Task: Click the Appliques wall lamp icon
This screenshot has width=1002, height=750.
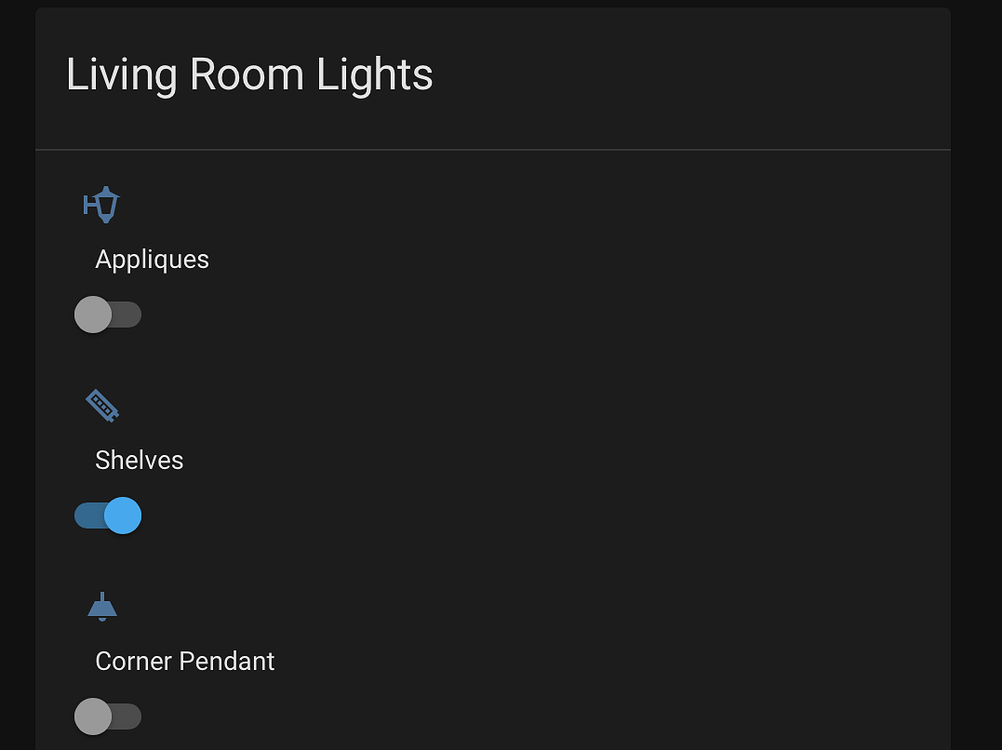Action: pos(101,204)
